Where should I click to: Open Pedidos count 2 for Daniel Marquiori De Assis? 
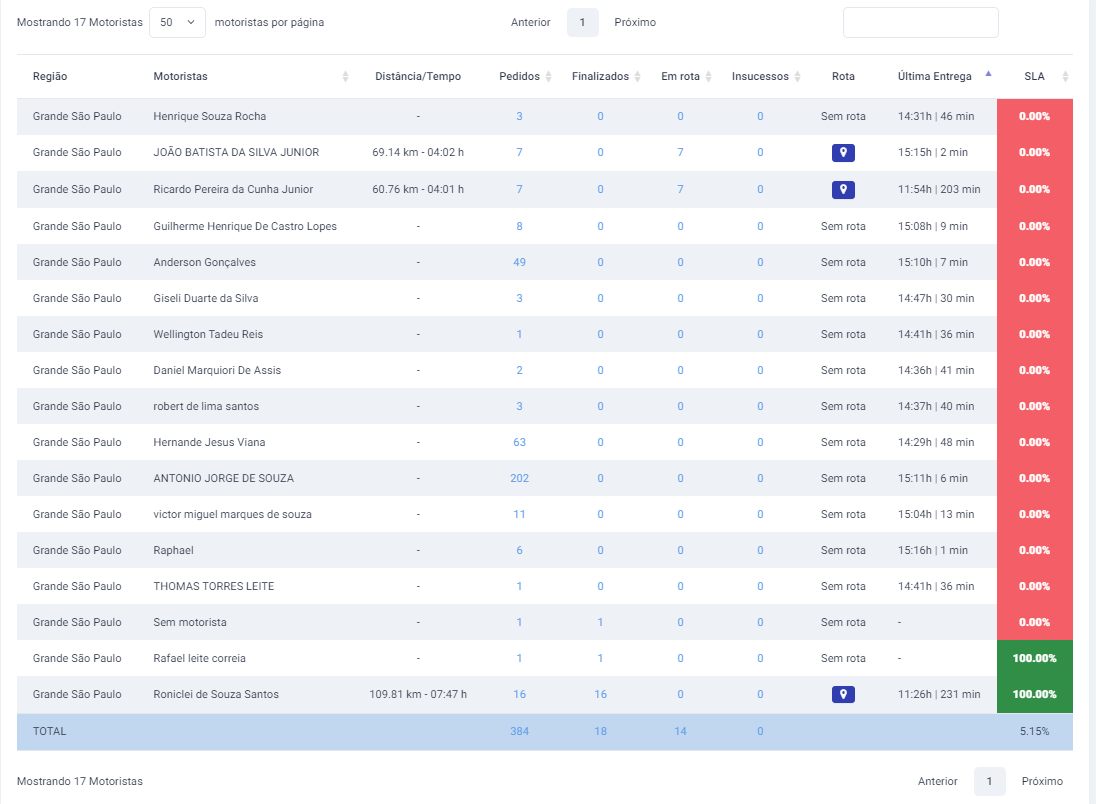pyautogui.click(x=519, y=371)
